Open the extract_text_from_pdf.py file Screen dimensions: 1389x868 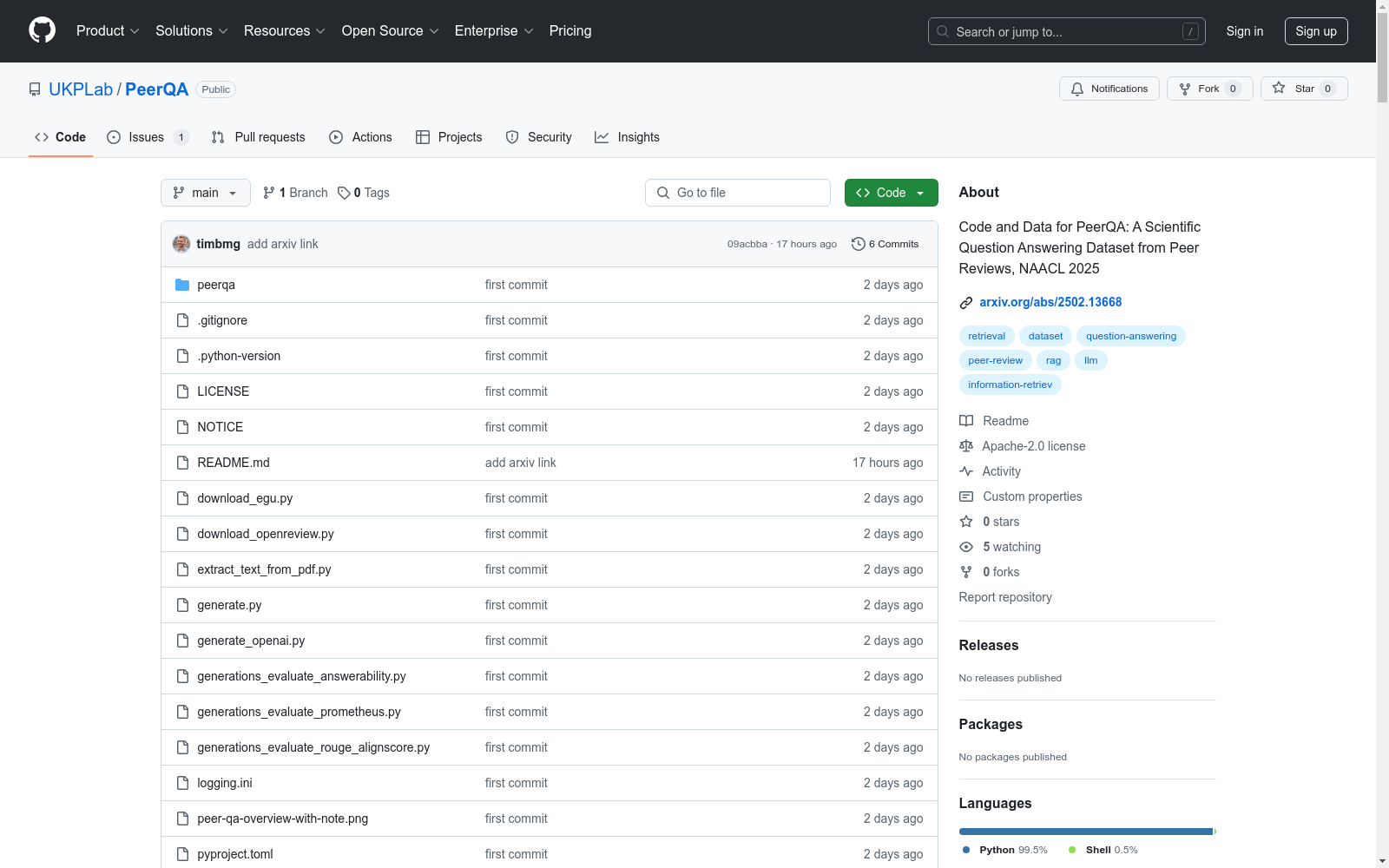pyautogui.click(x=264, y=569)
